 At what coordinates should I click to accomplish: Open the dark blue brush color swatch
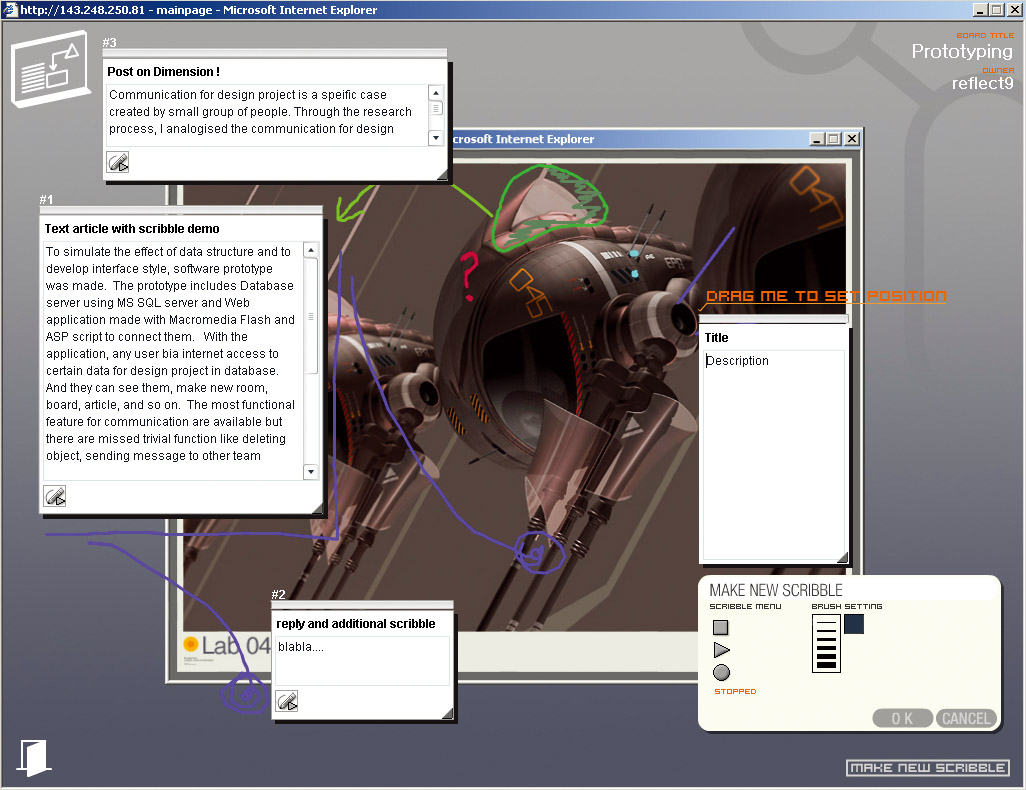(x=854, y=624)
